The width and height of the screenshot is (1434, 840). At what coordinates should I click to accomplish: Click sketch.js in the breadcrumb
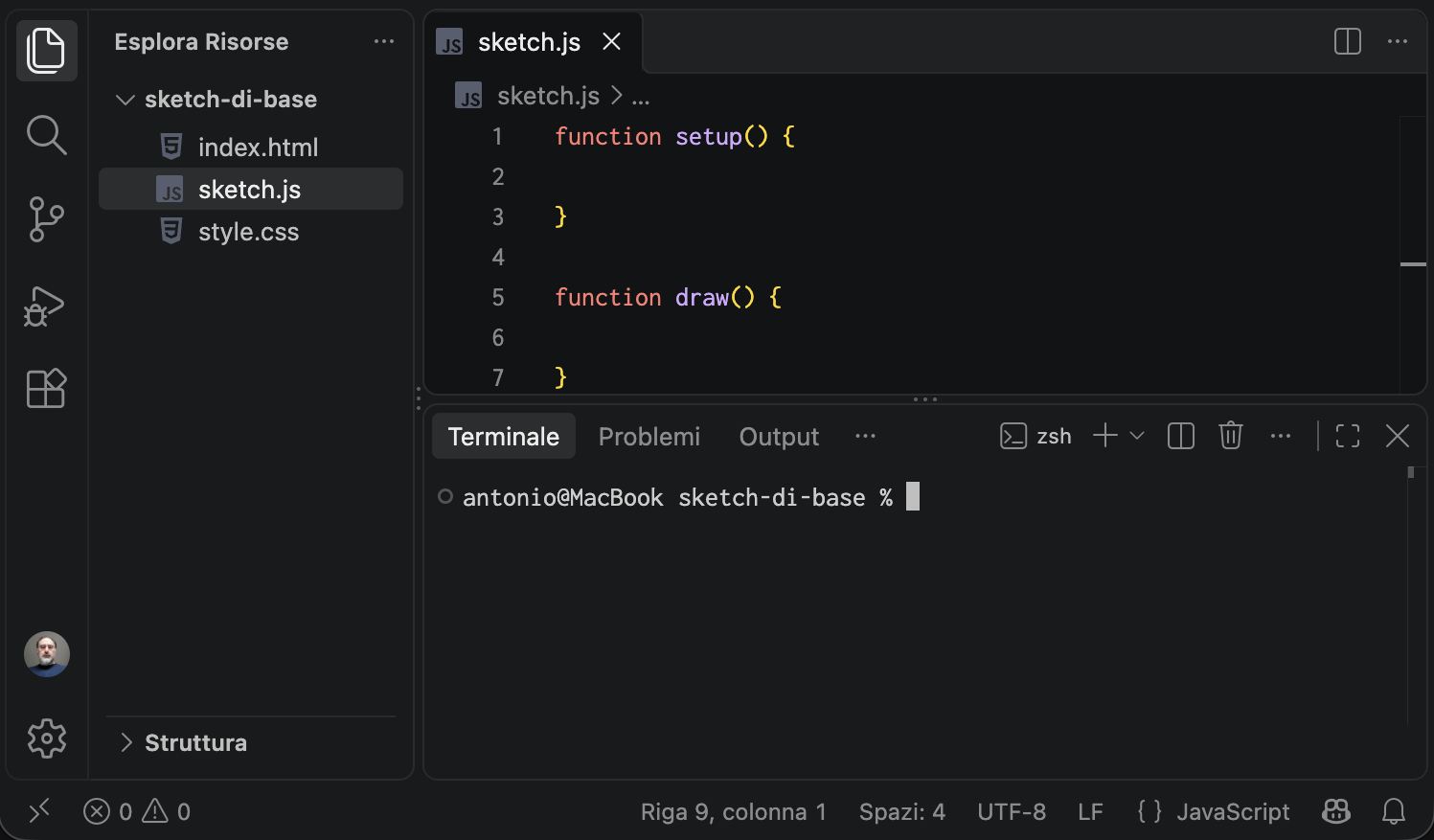click(548, 96)
